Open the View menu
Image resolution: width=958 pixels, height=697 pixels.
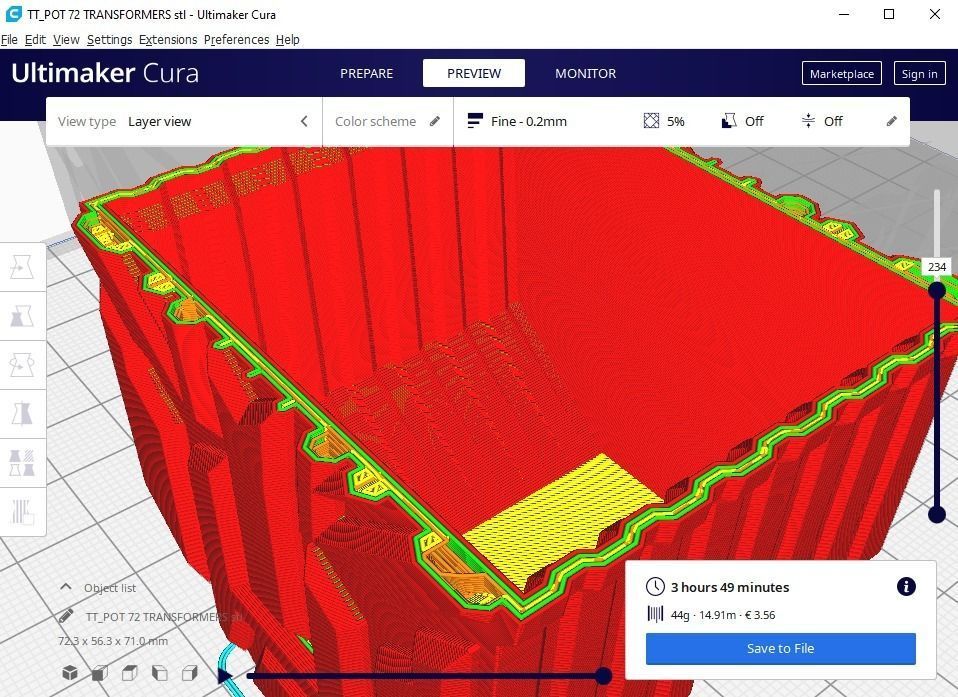[x=66, y=39]
